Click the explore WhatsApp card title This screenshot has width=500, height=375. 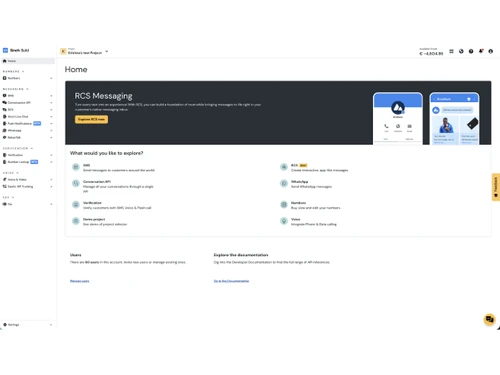[300, 182]
